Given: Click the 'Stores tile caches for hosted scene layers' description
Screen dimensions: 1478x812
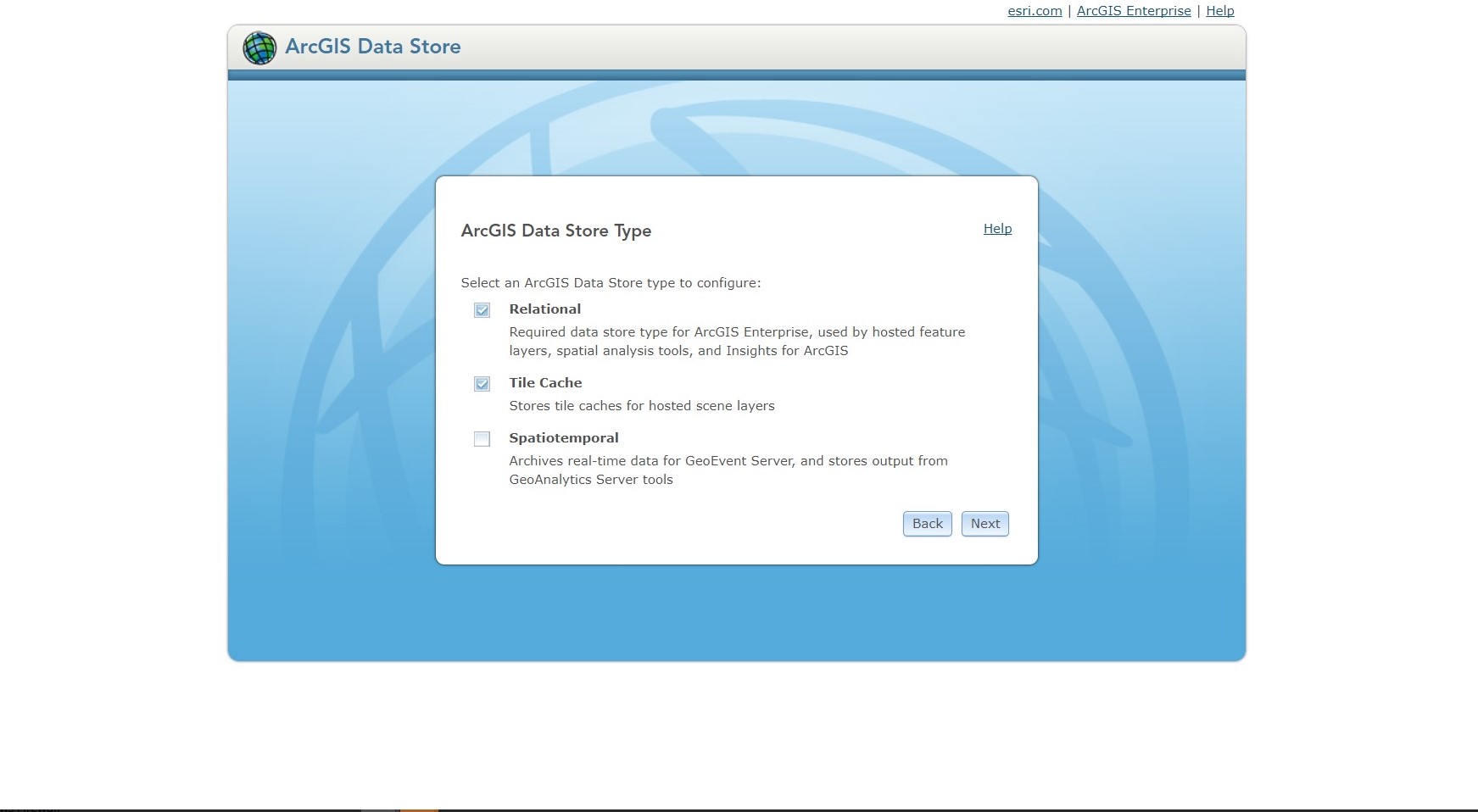Looking at the screenshot, I should (642, 406).
